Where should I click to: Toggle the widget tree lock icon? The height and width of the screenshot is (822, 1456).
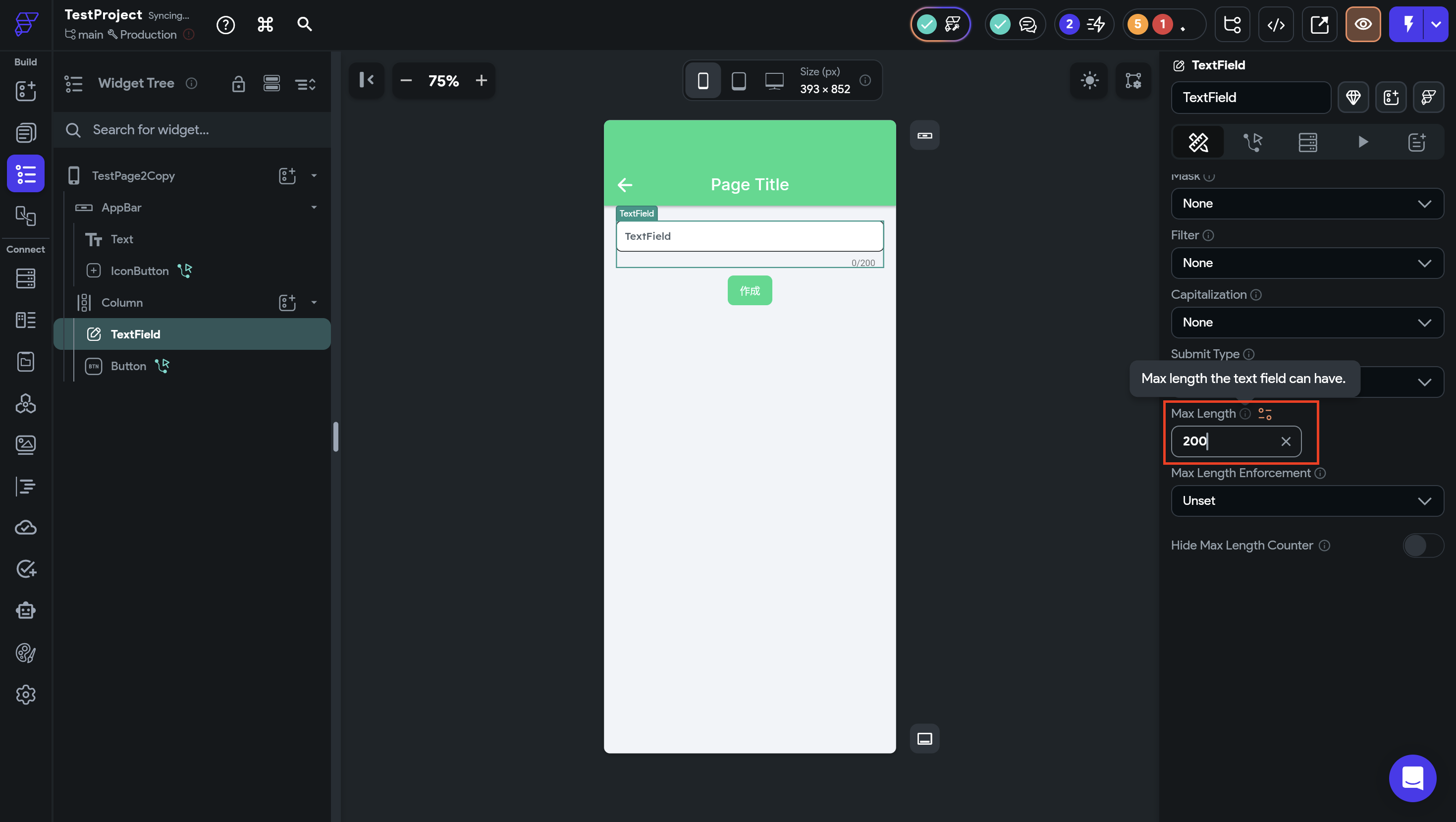coord(238,84)
